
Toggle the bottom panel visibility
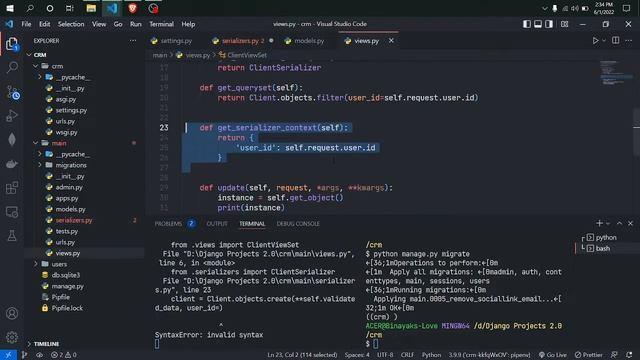pos(538,24)
